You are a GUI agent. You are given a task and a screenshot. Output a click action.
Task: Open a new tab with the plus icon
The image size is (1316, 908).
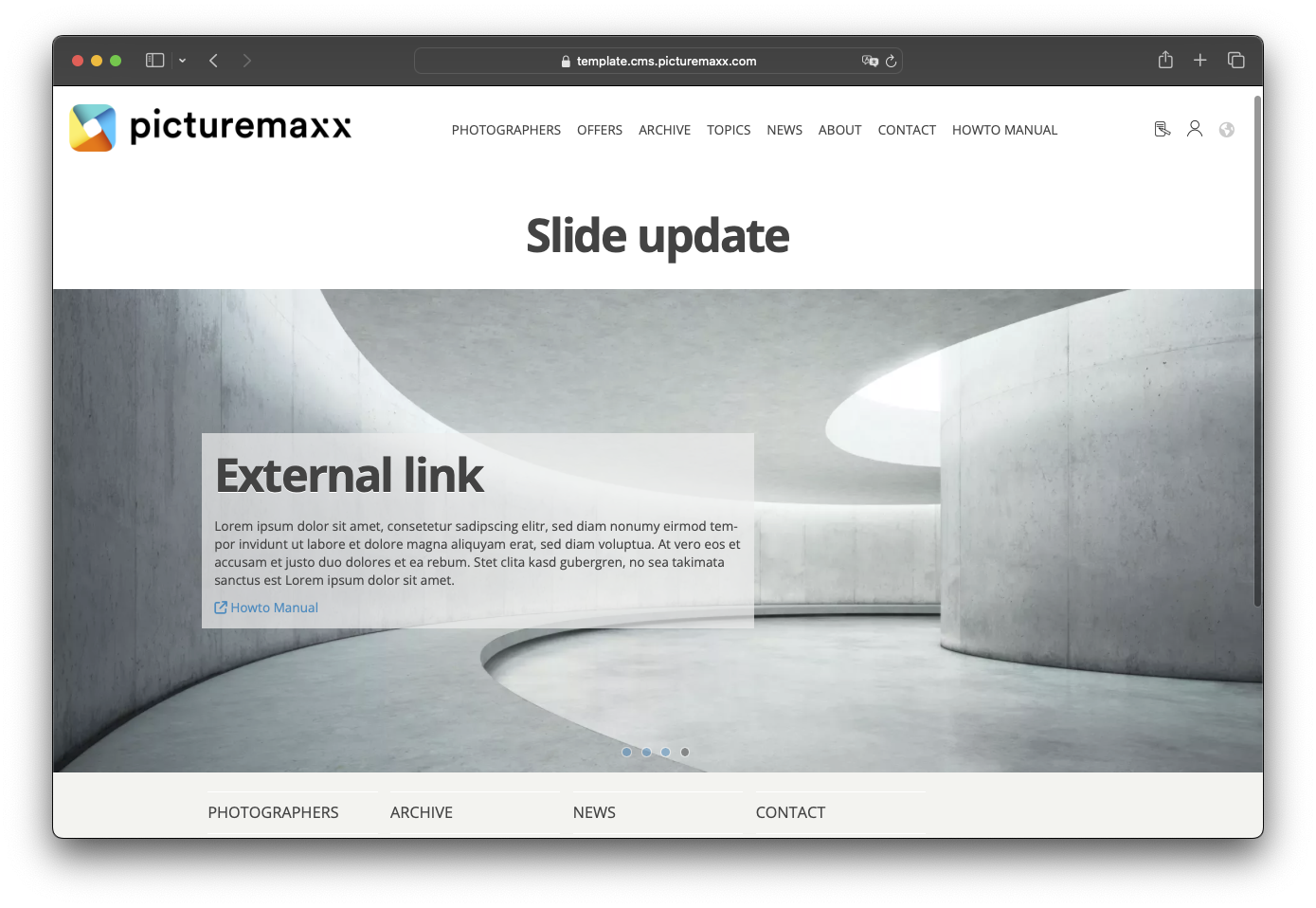click(1199, 60)
